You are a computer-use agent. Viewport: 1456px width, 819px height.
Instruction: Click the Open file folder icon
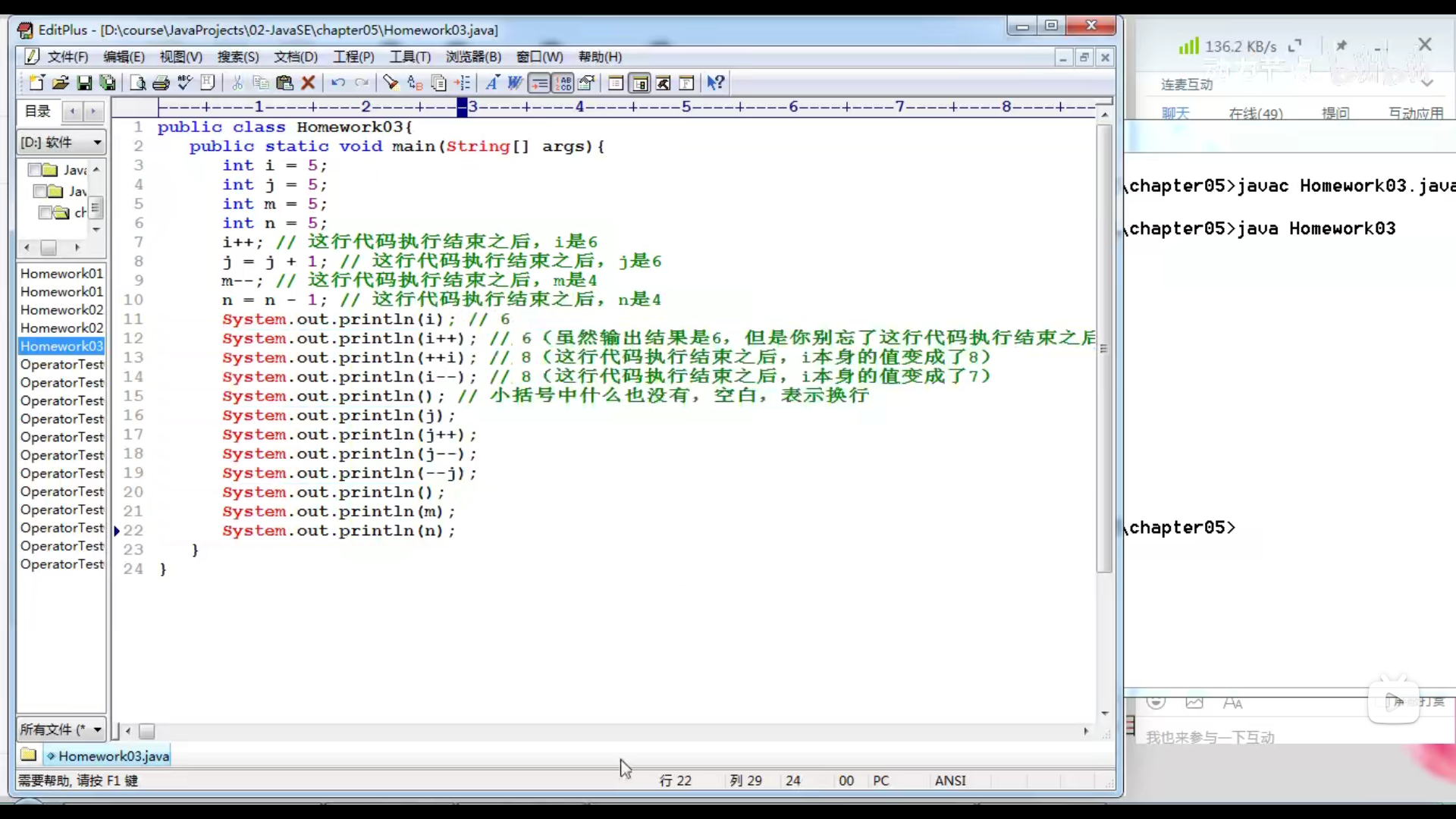pyautogui.click(x=61, y=83)
